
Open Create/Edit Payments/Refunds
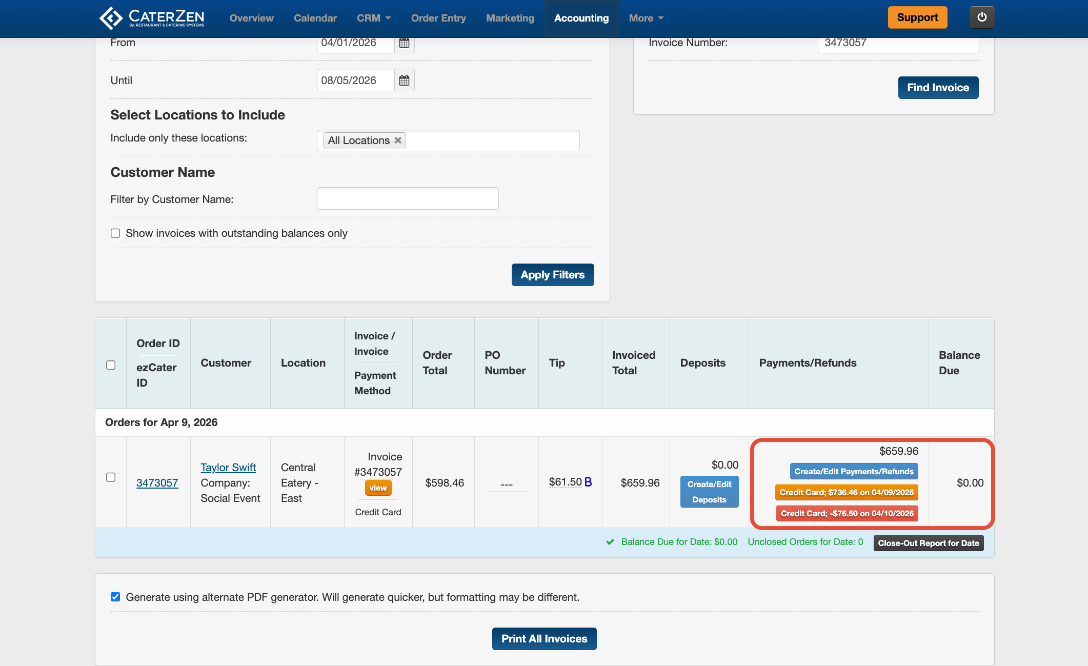[x=853, y=471]
